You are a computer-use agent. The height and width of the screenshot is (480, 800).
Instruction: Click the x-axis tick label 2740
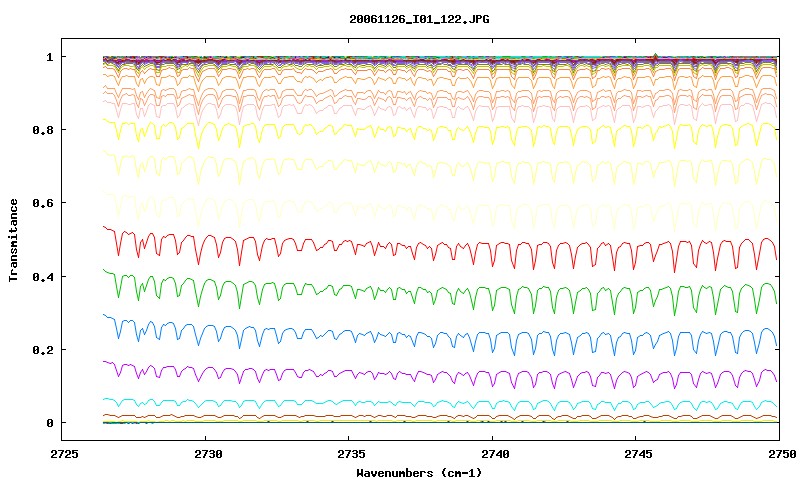coord(494,453)
